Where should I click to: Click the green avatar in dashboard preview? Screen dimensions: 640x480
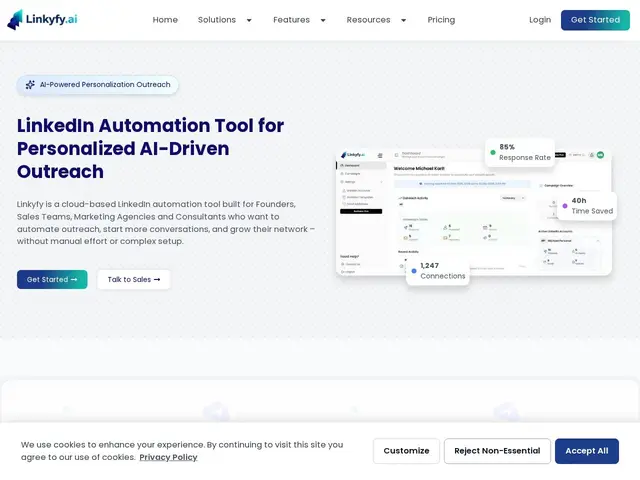click(600, 155)
